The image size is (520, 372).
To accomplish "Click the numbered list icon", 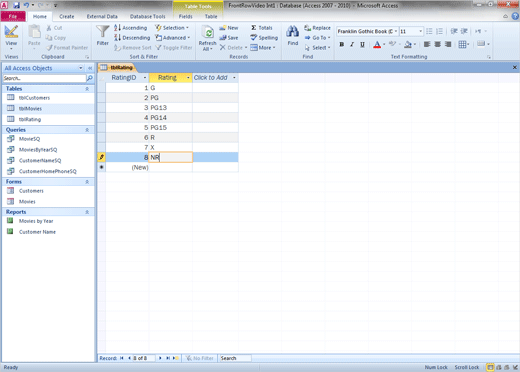I will pos(440,31).
